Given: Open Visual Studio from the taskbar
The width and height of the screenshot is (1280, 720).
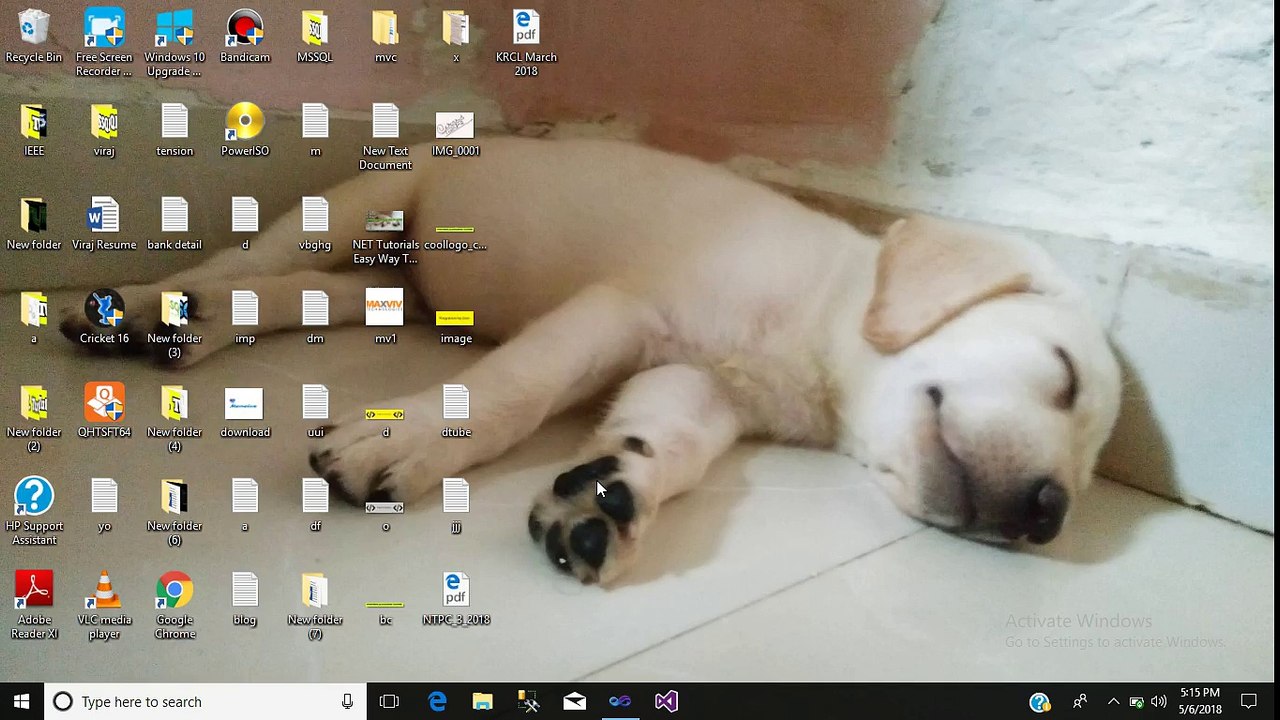Looking at the screenshot, I should [666, 702].
